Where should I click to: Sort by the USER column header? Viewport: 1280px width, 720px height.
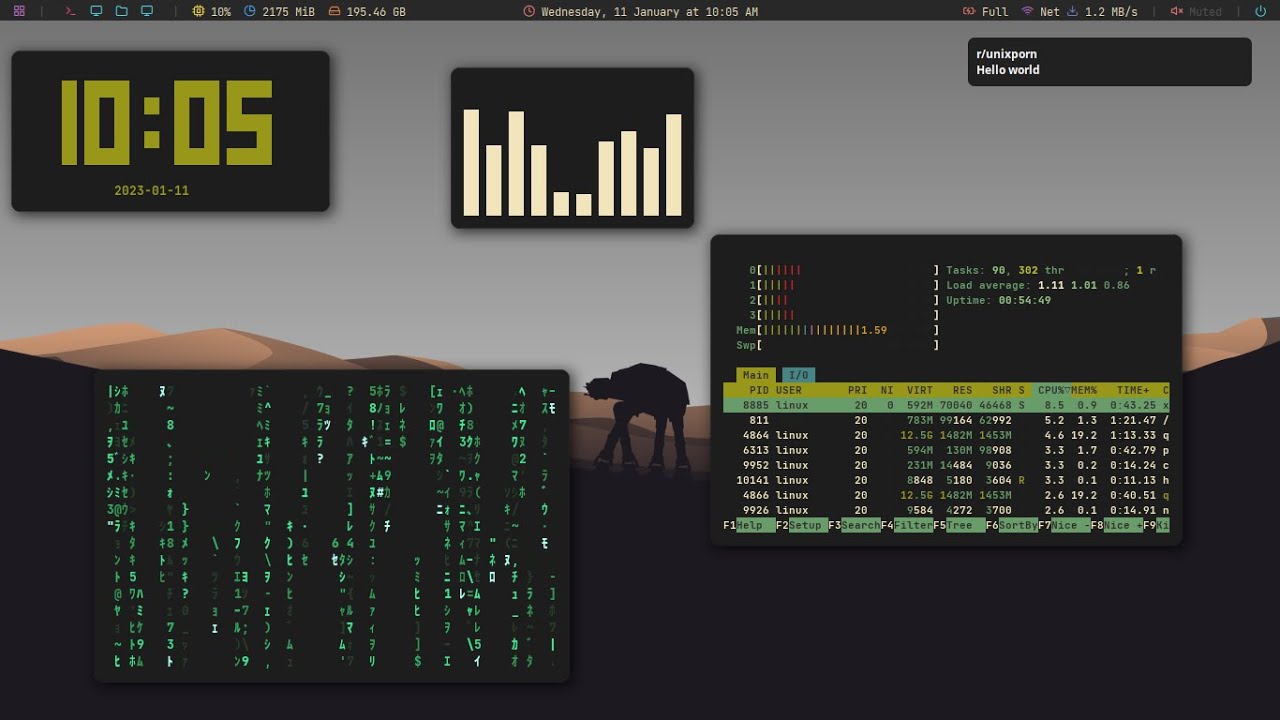tap(789, 390)
